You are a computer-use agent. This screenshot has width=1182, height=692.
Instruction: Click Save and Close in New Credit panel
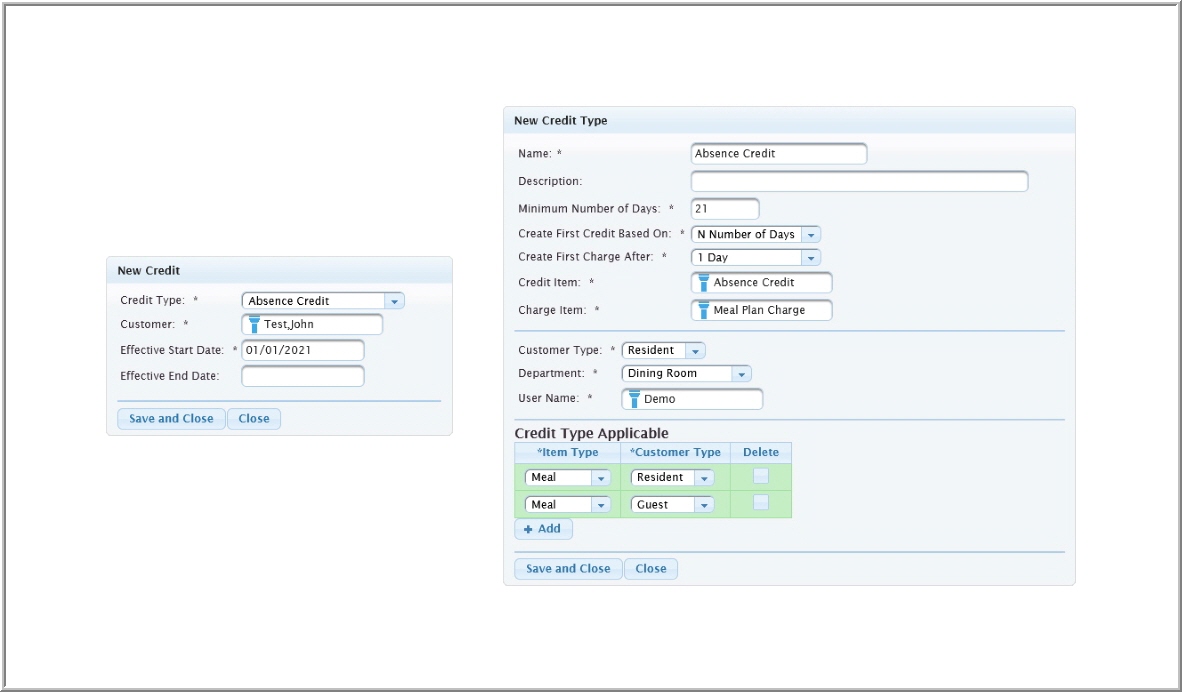coord(171,419)
